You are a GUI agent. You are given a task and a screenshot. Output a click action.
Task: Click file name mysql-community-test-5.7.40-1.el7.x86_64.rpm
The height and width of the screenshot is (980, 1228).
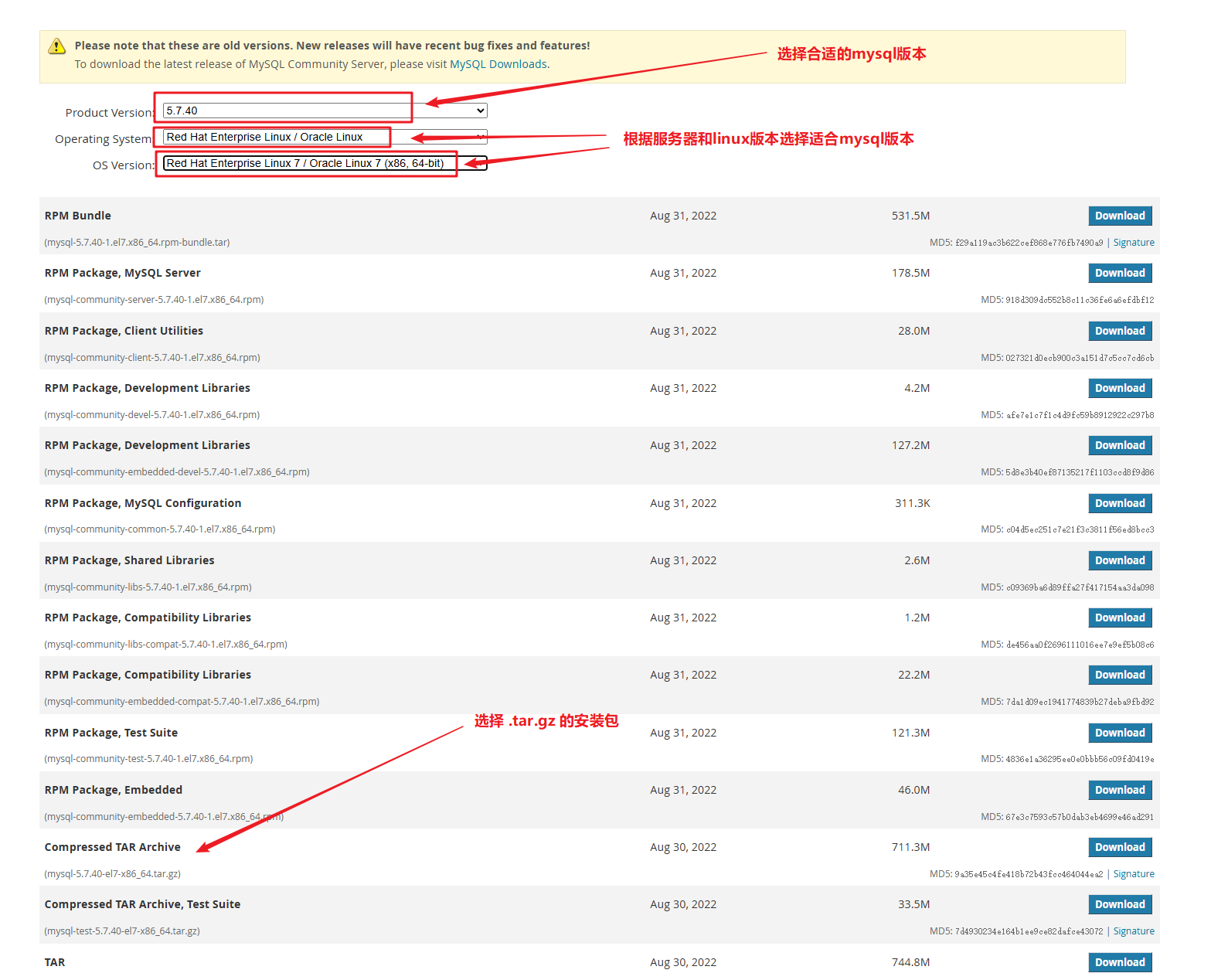(x=148, y=759)
